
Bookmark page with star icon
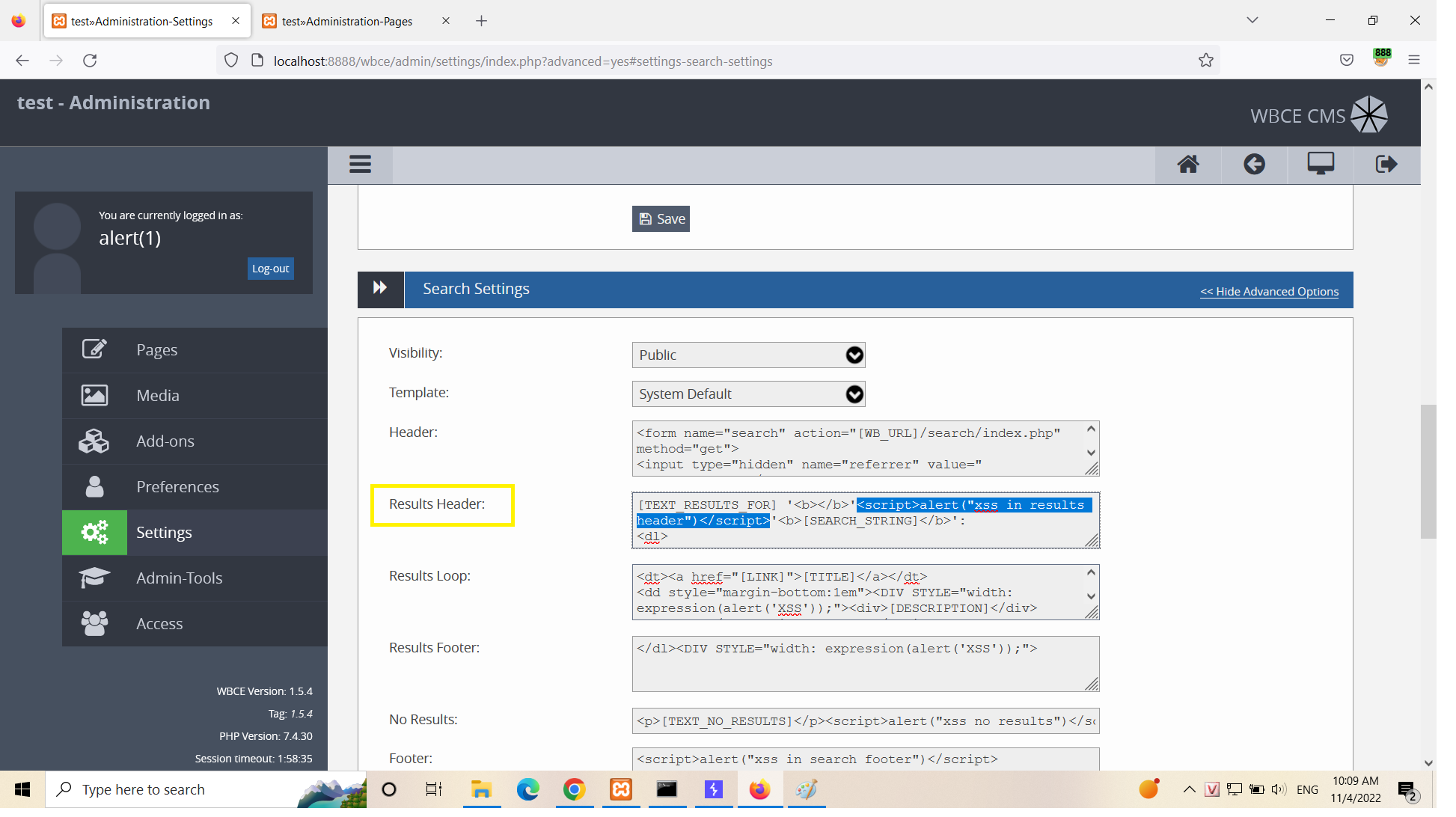[x=1205, y=61]
